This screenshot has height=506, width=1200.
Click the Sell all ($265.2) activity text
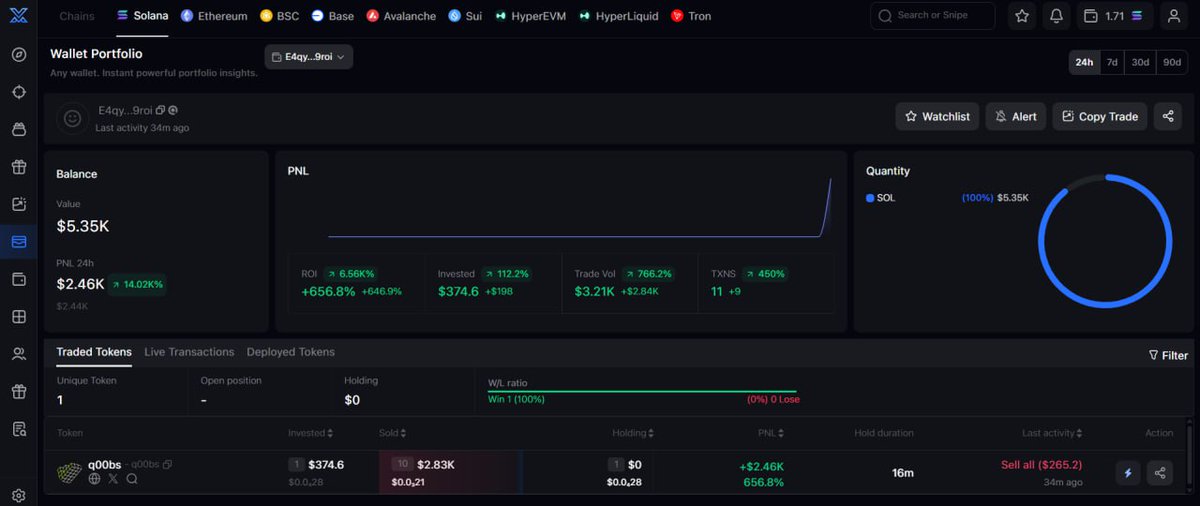coord(1041,465)
